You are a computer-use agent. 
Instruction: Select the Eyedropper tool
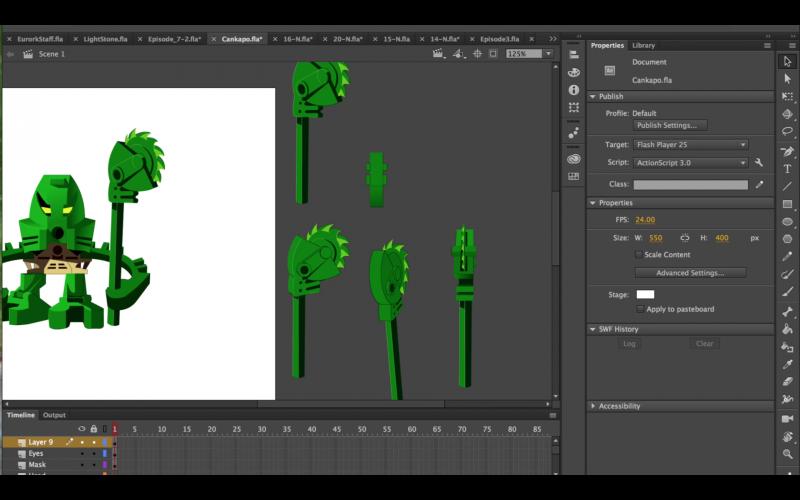click(787, 364)
